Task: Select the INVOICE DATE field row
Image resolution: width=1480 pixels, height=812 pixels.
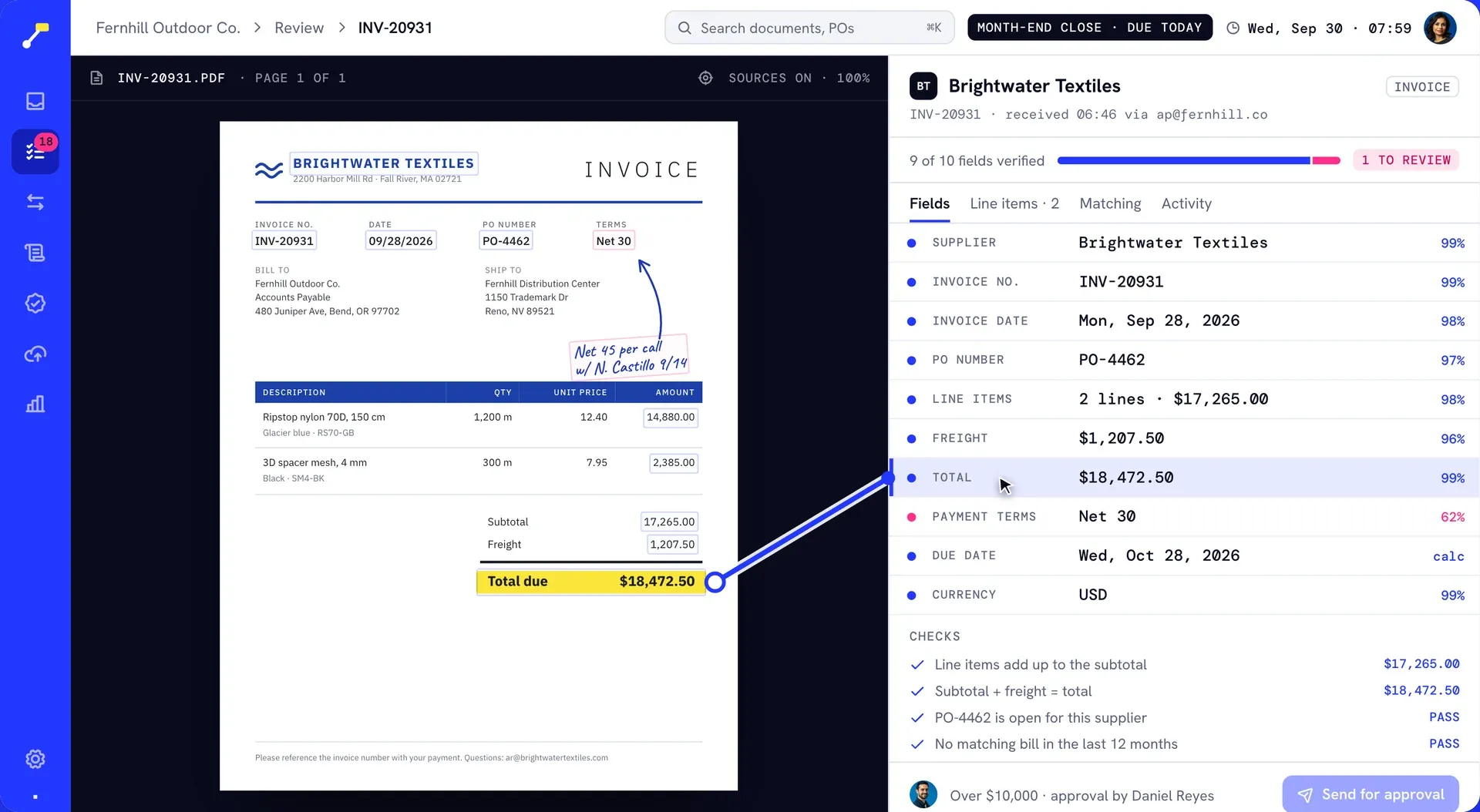Action: coord(1185,321)
